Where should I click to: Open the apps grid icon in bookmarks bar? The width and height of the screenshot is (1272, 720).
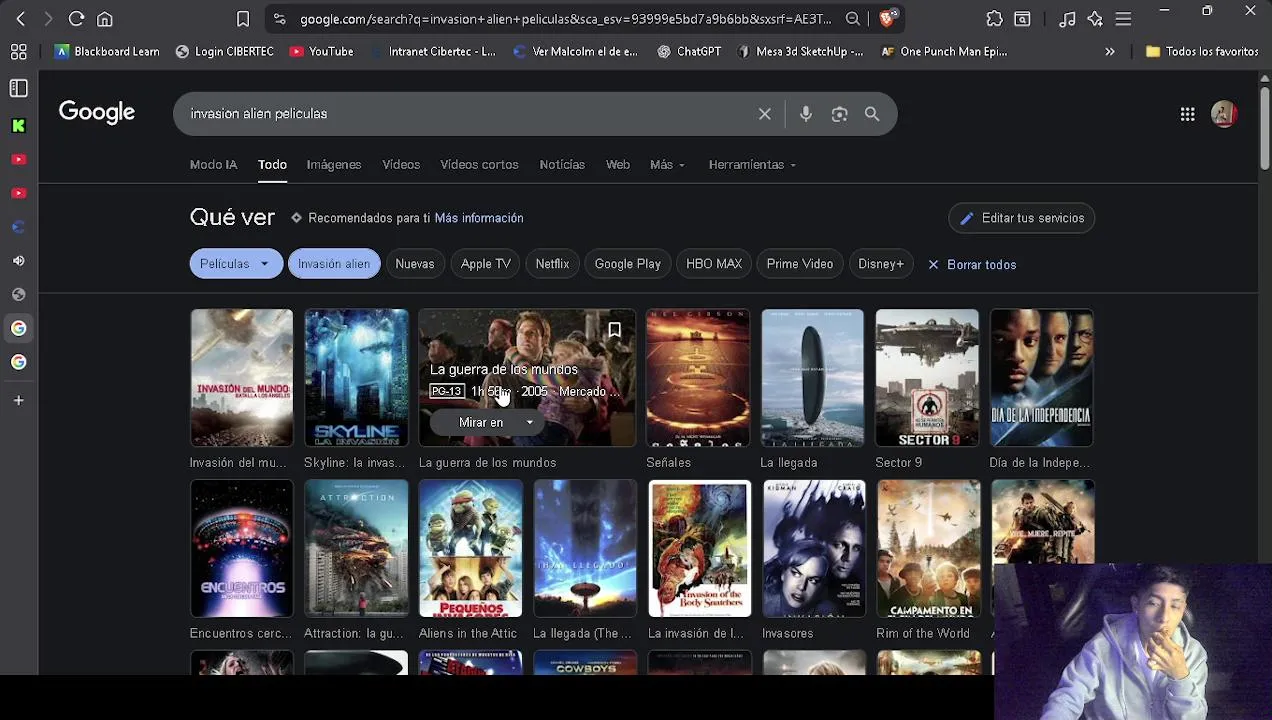(x=18, y=52)
